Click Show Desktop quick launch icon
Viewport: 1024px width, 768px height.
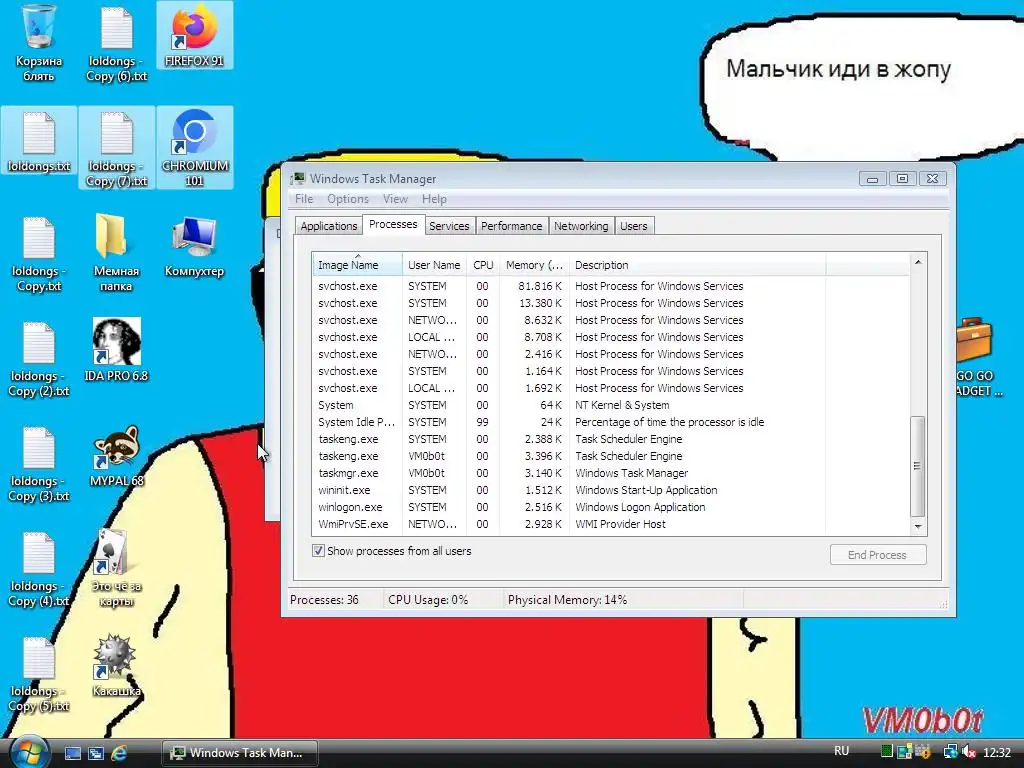click(x=72, y=753)
